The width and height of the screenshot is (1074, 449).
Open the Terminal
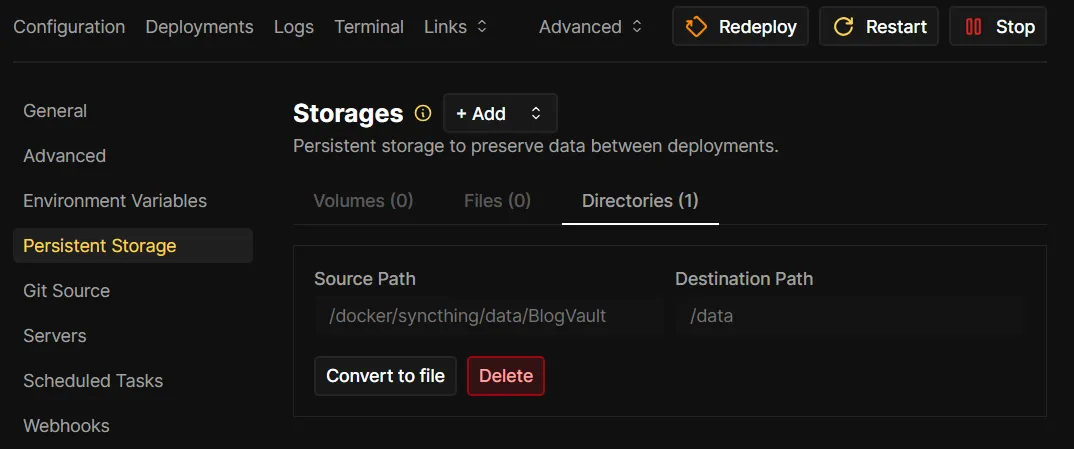coord(369,27)
